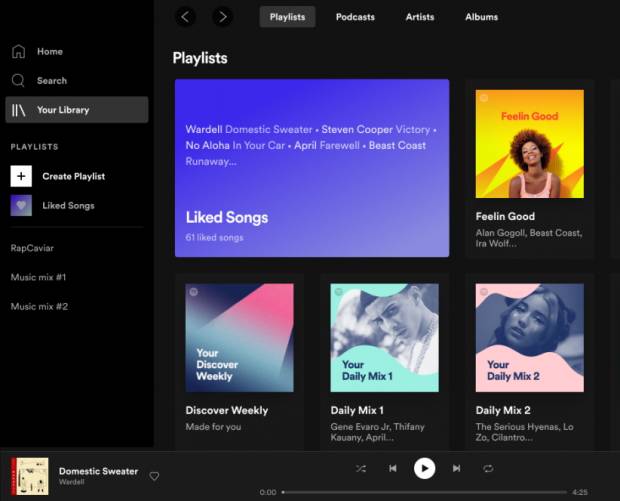
Task: Open Home from the sidebar
Action: point(50,51)
